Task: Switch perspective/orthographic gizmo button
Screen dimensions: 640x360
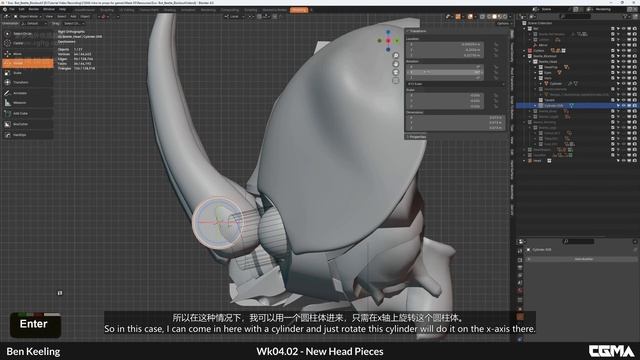Action: 396,81
